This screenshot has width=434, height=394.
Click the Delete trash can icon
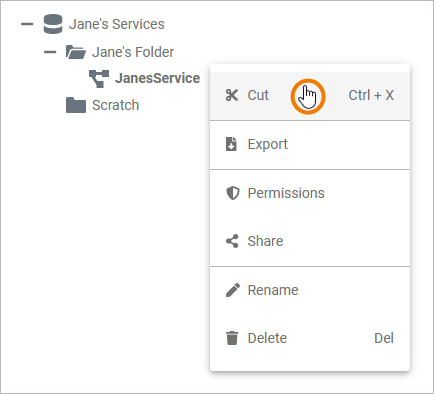point(232,338)
